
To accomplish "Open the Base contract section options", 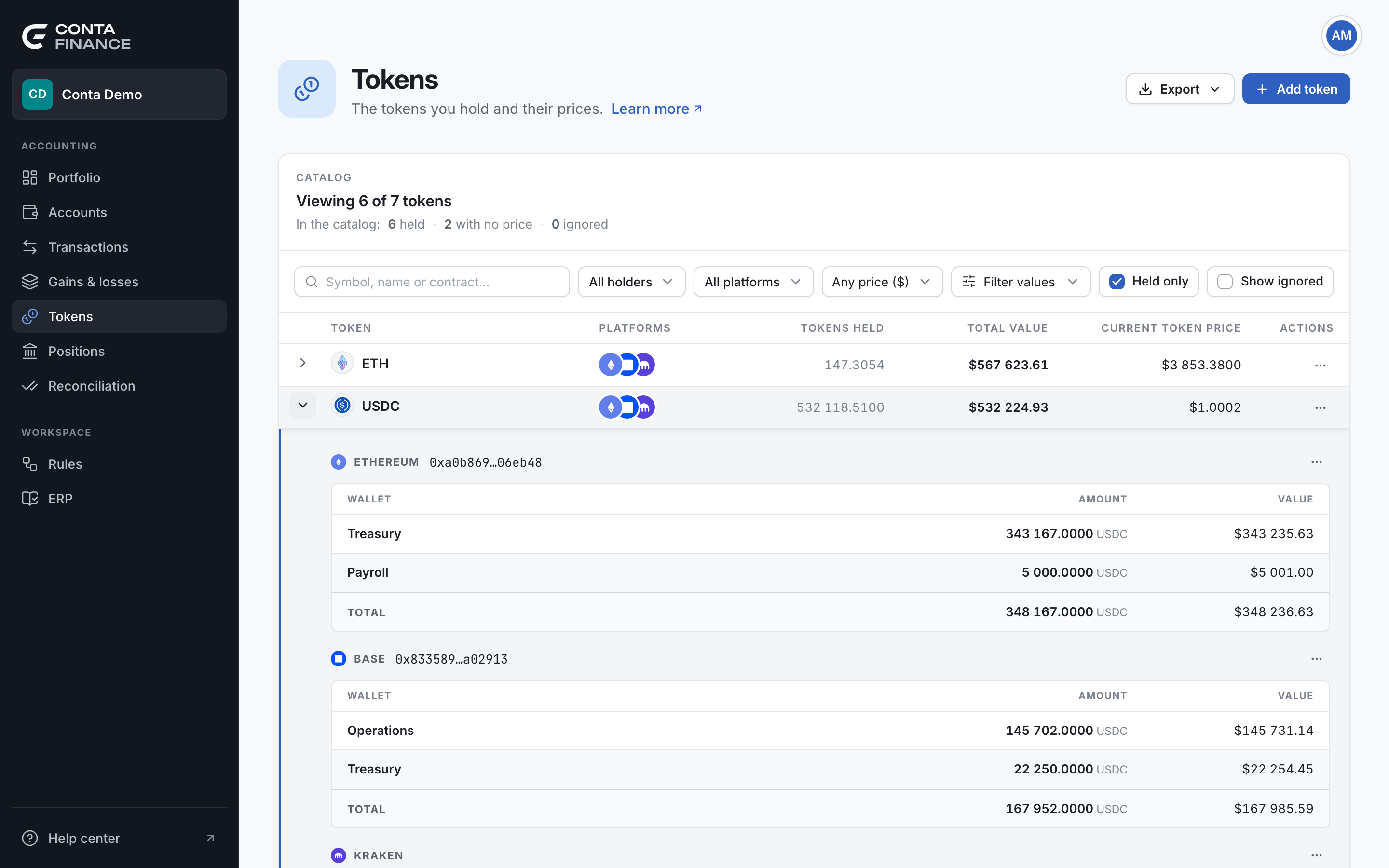I will point(1317,659).
